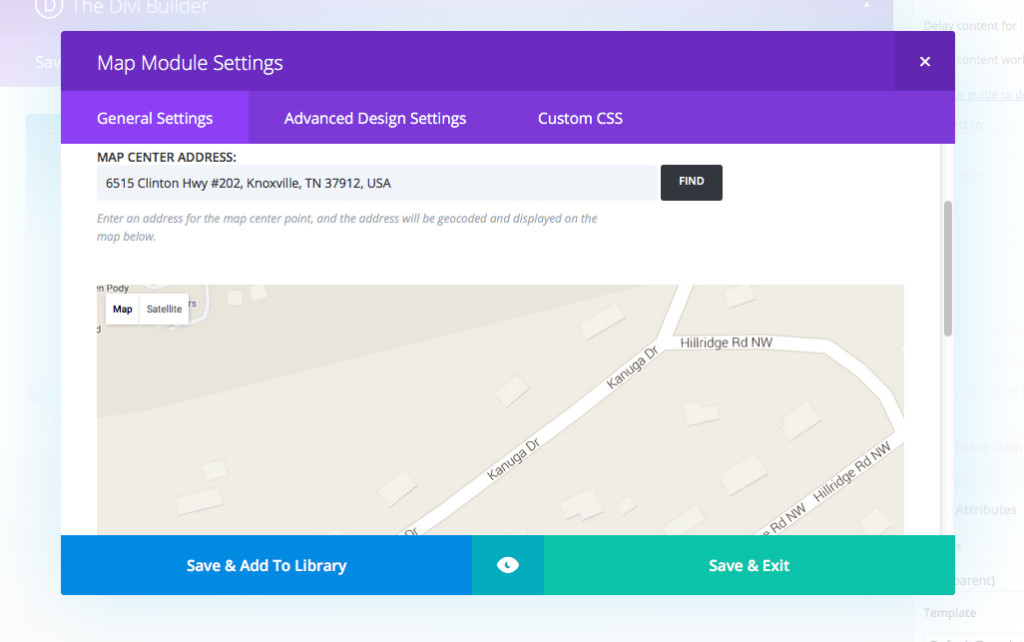Screen dimensions: 1024x642
Task: Click The Divi Builder heading text
Action: coord(139,8)
